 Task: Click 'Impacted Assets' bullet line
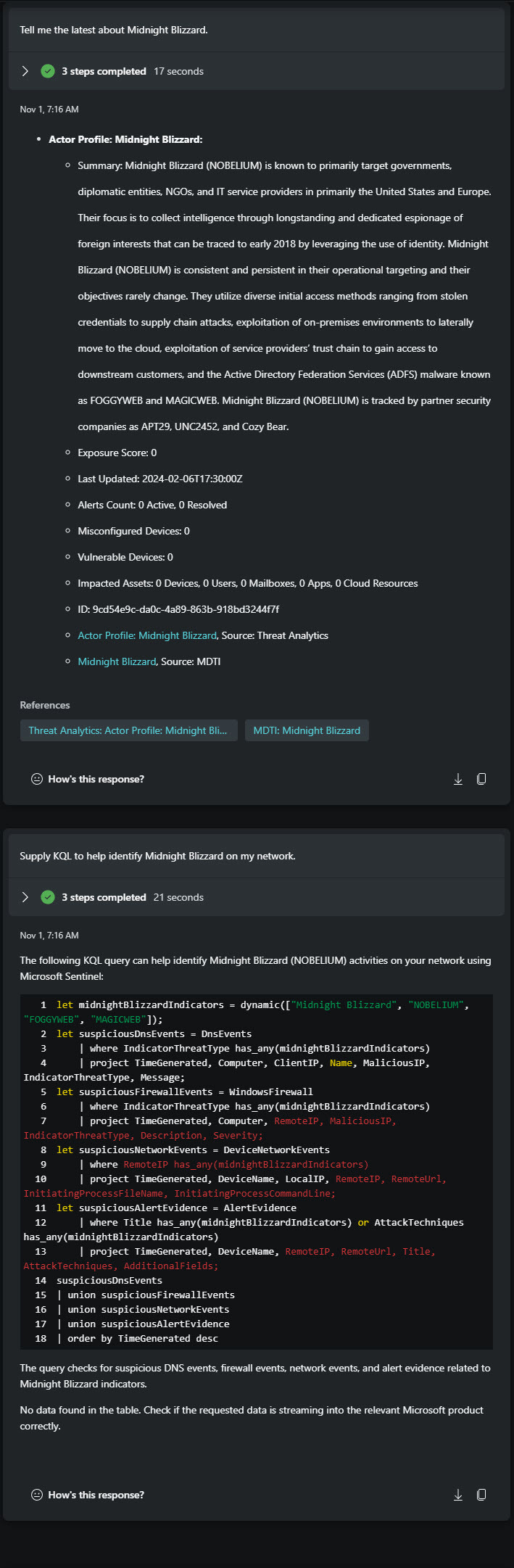(x=248, y=583)
